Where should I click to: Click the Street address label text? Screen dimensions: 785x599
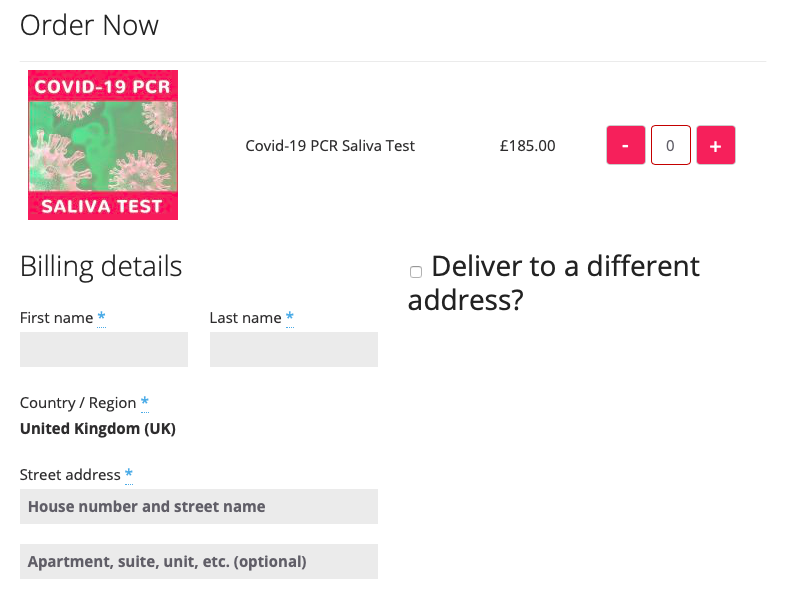point(70,475)
